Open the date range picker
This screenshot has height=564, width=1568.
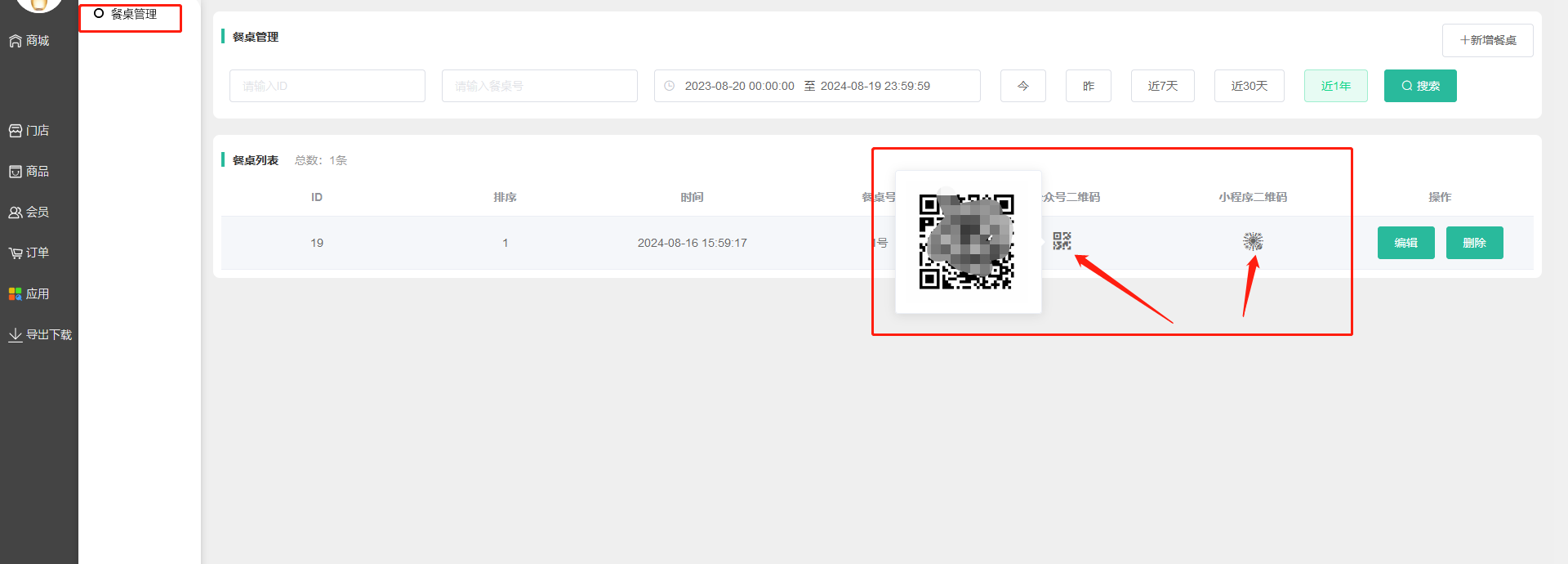tap(817, 86)
